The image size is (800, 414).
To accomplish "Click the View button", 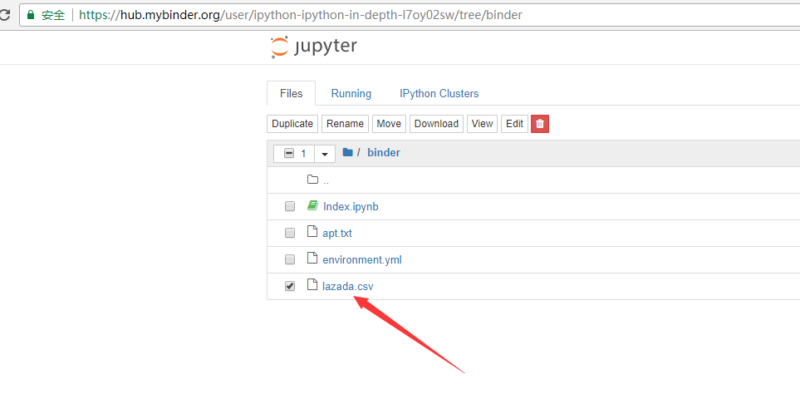I will tap(482, 124).
